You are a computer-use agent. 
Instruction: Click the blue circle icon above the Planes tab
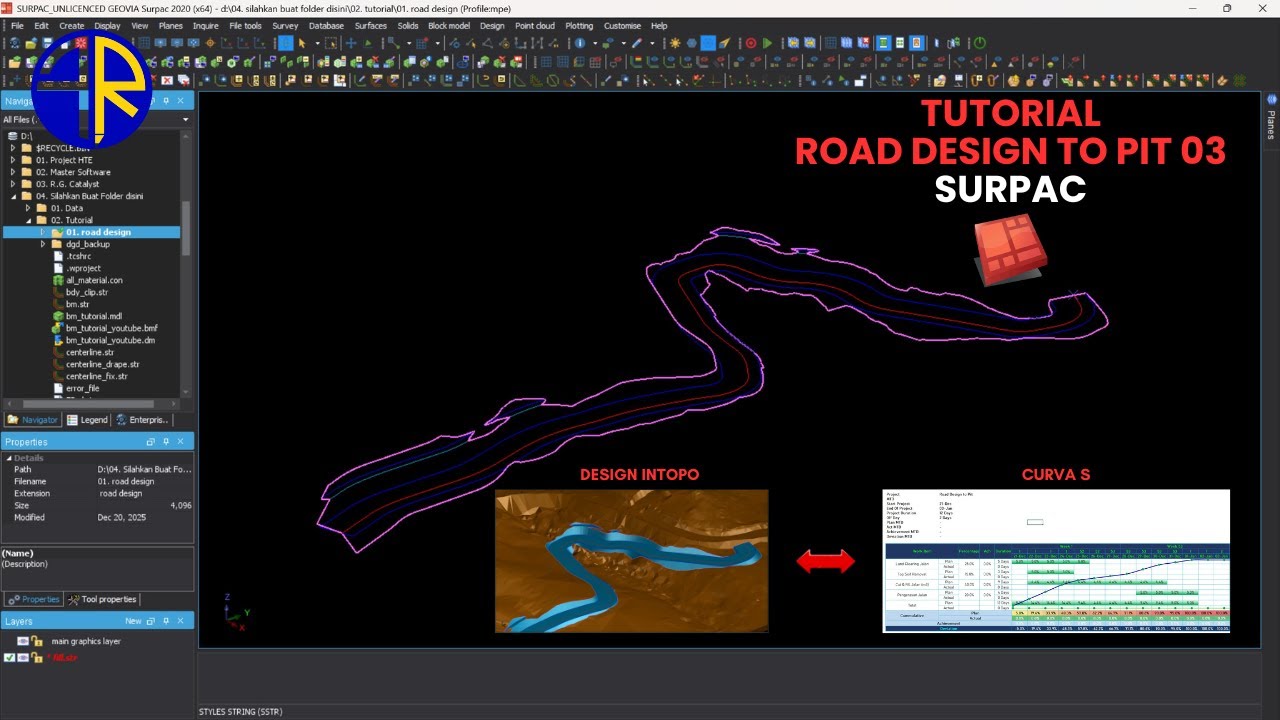[x=1272, y=100]
